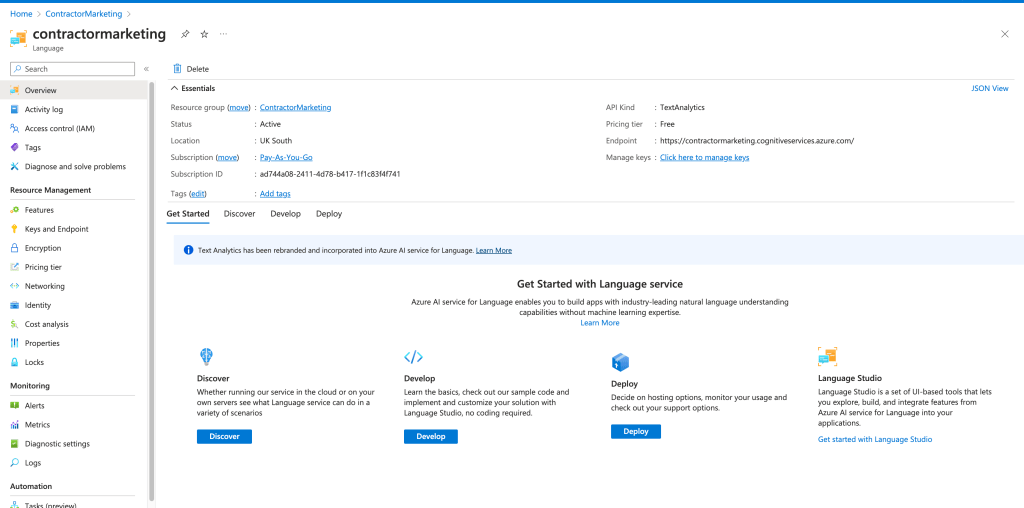Click the sidebar Search input field

point(72,69)
